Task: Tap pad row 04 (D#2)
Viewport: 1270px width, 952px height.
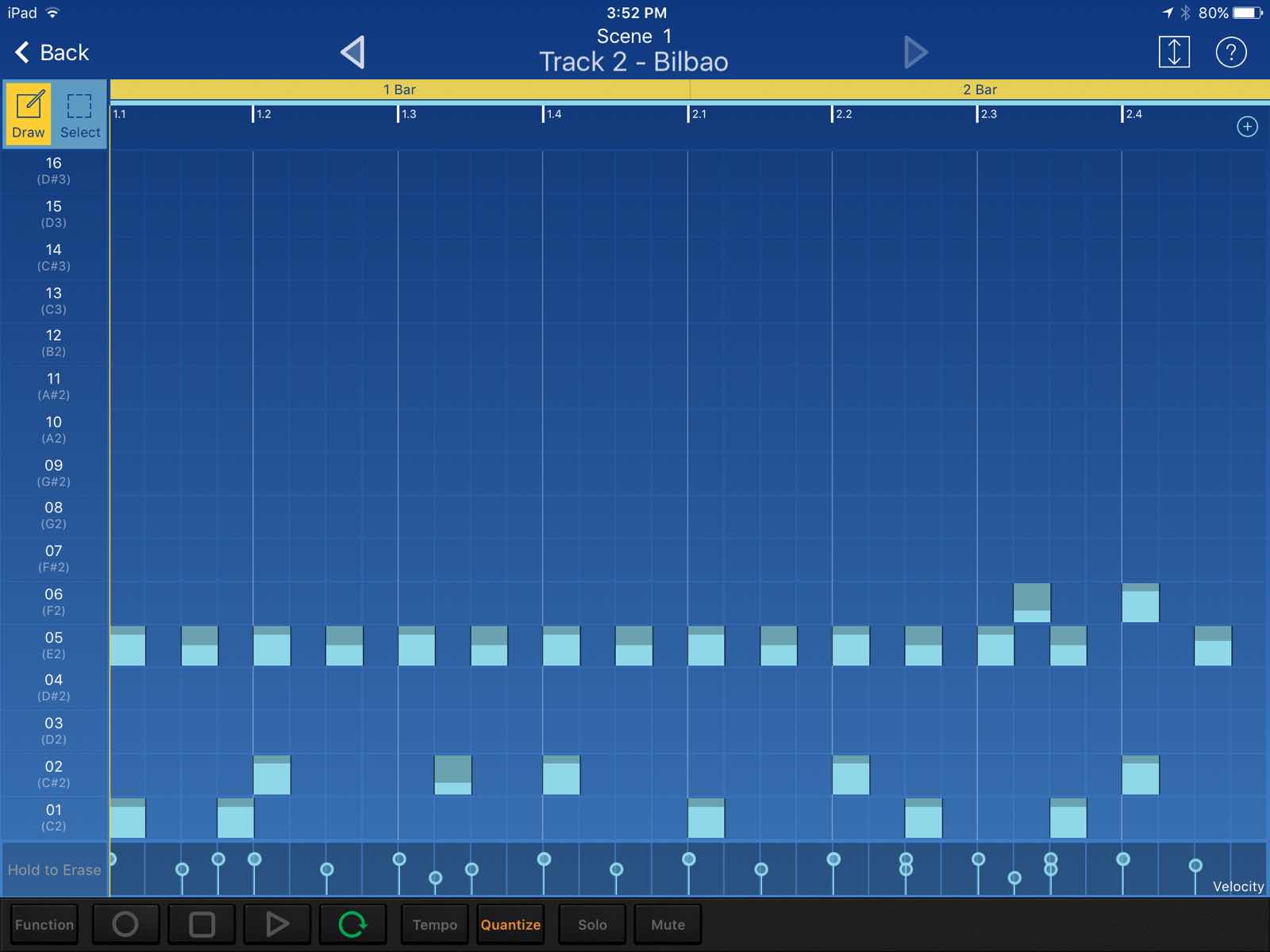Action: tap(54, 688)
